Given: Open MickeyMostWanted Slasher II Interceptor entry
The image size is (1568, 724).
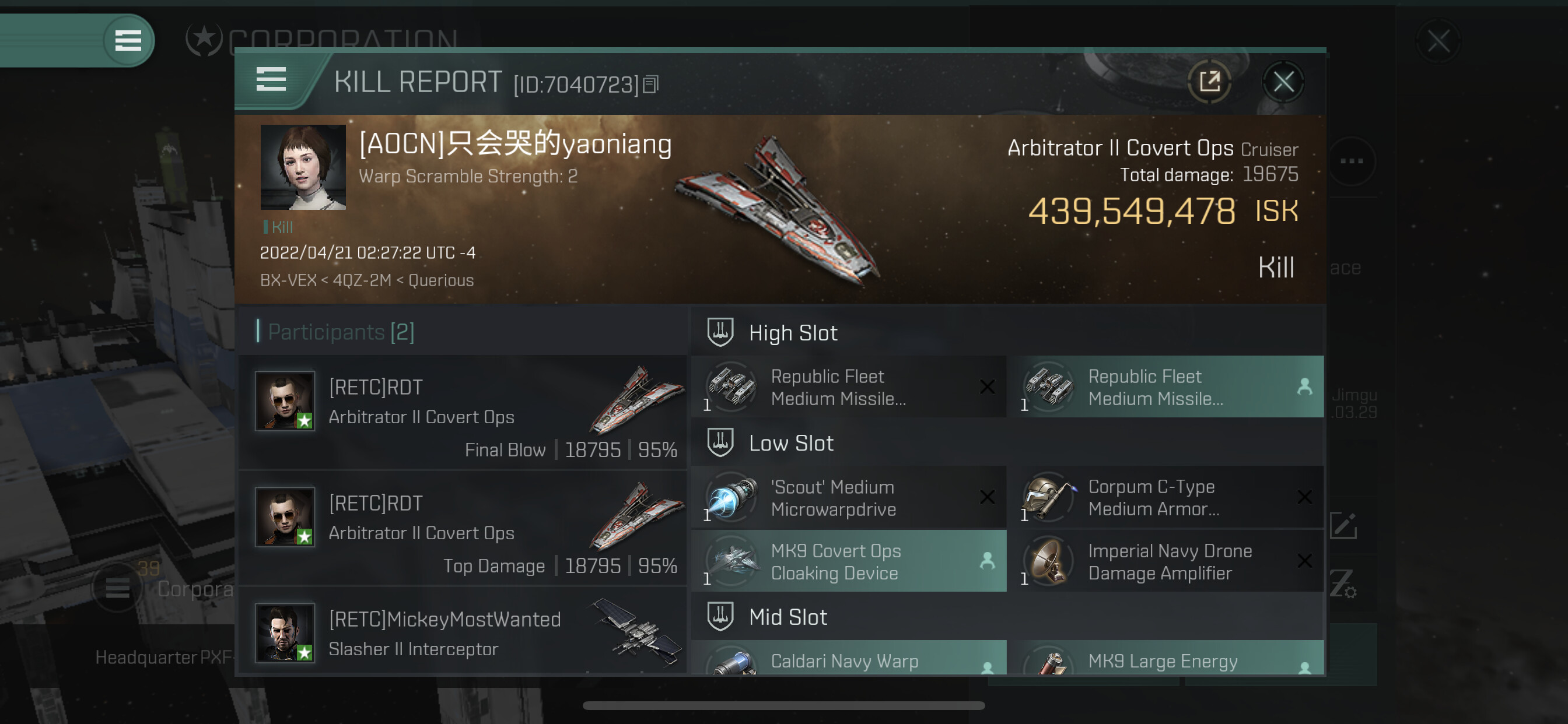Looking at the screenshot, I should tap(463, 631).
